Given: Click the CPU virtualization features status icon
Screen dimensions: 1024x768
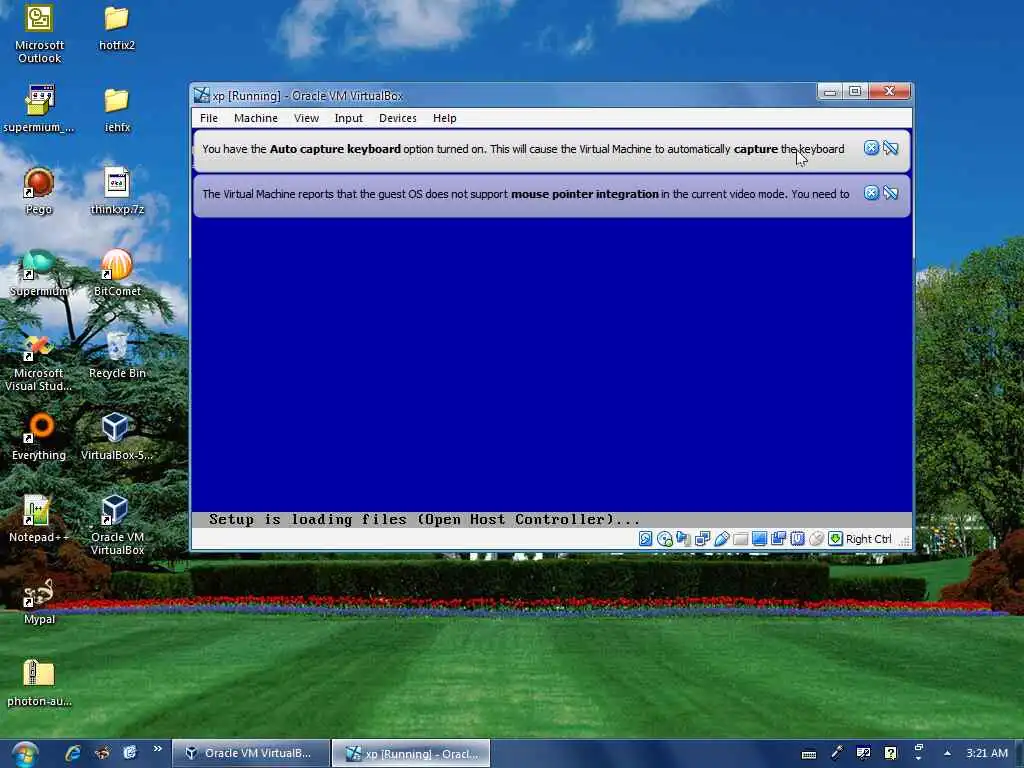Looking at the screenshot, I should [x=797, y=539].
